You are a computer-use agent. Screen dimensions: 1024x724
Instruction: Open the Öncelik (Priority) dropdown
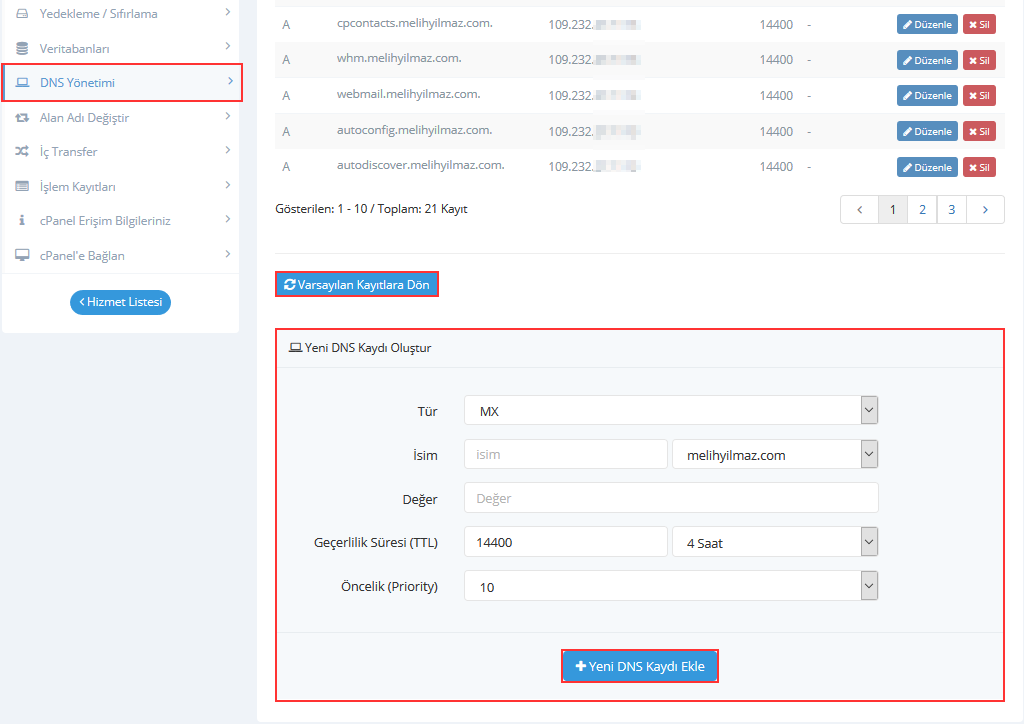pos(670,587)
